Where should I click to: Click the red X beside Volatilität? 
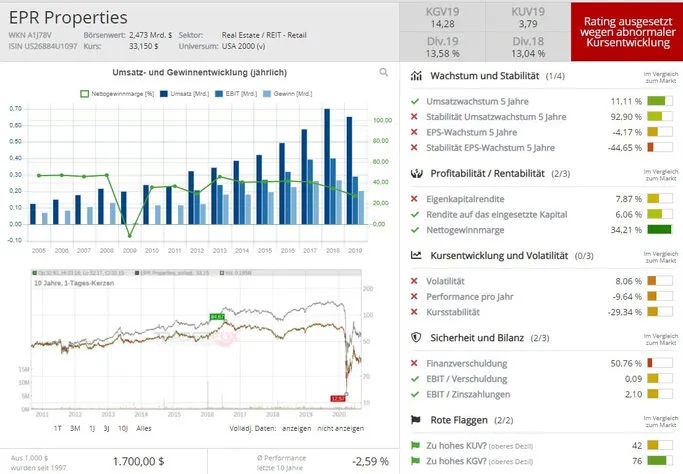pyautogui.click(x=414, y=281)
